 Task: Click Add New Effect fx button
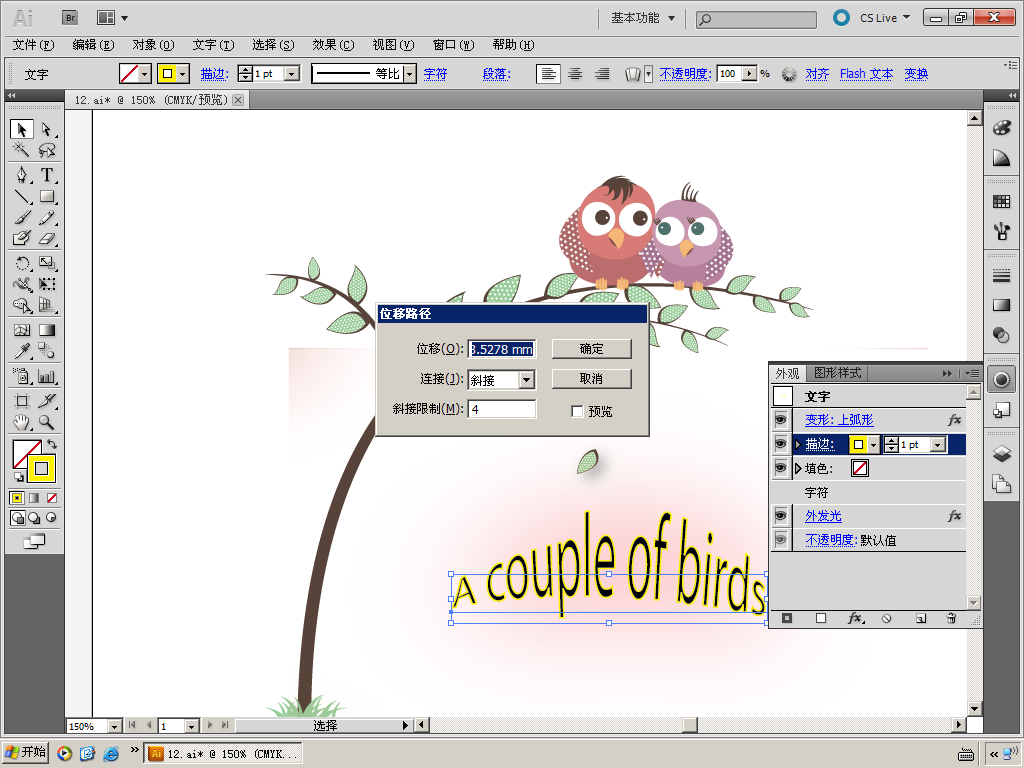point(856,618)
